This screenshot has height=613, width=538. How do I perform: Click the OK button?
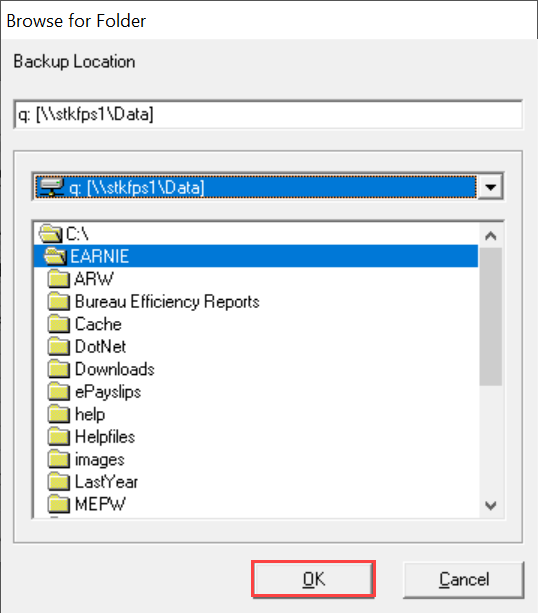point(313,579)
